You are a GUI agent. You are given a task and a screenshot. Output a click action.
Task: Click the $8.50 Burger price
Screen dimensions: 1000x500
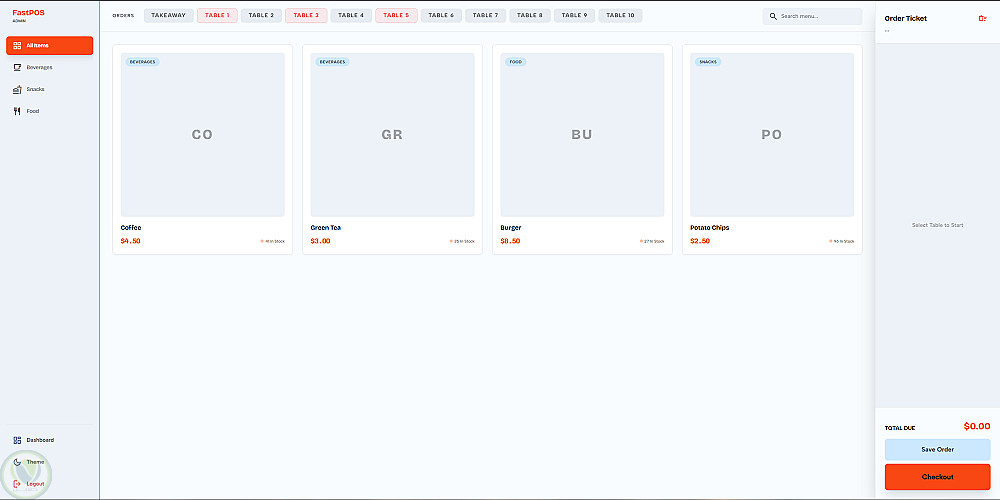point(510,241)
